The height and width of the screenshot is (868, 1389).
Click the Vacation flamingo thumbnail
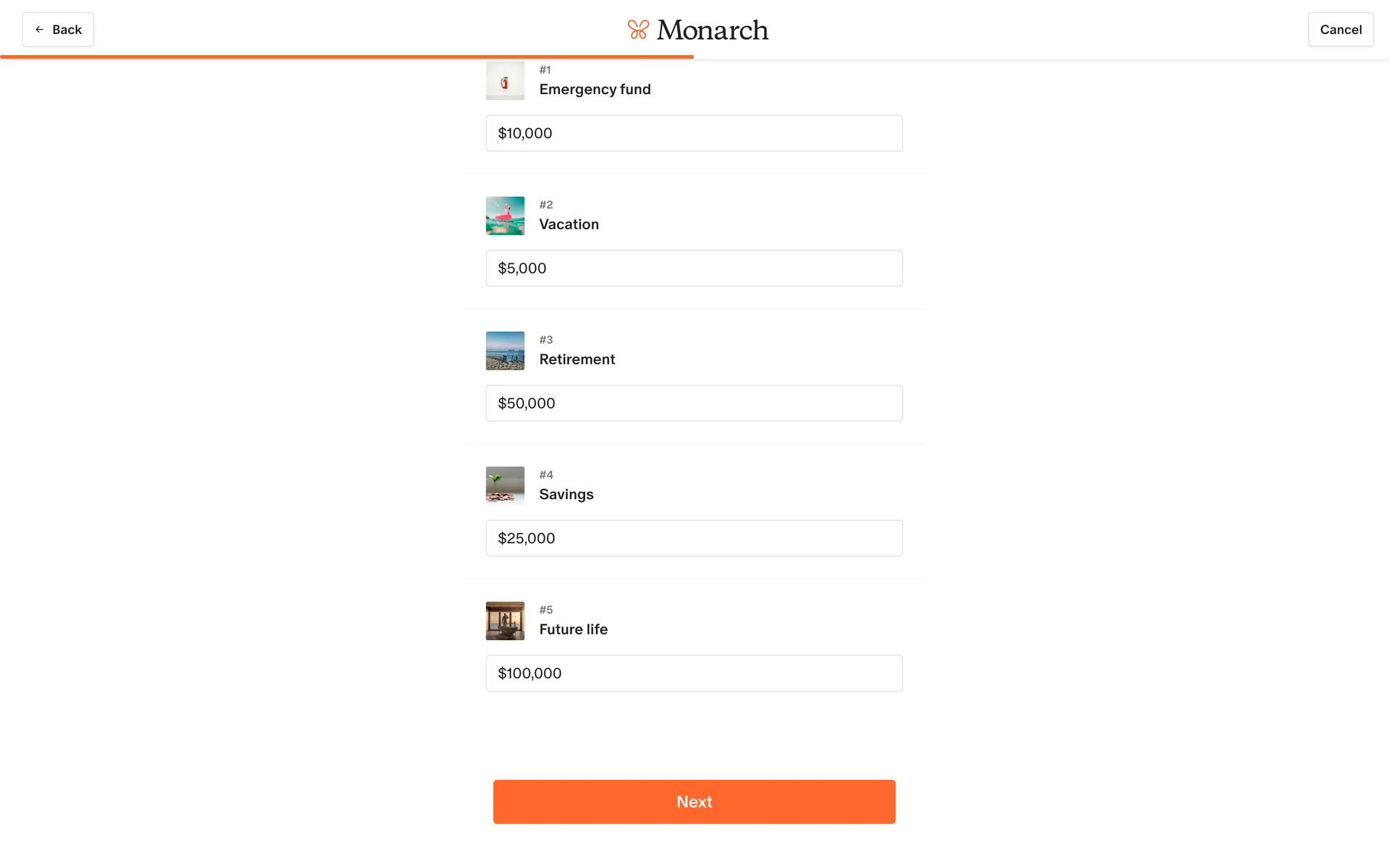(x=505, y=216)
